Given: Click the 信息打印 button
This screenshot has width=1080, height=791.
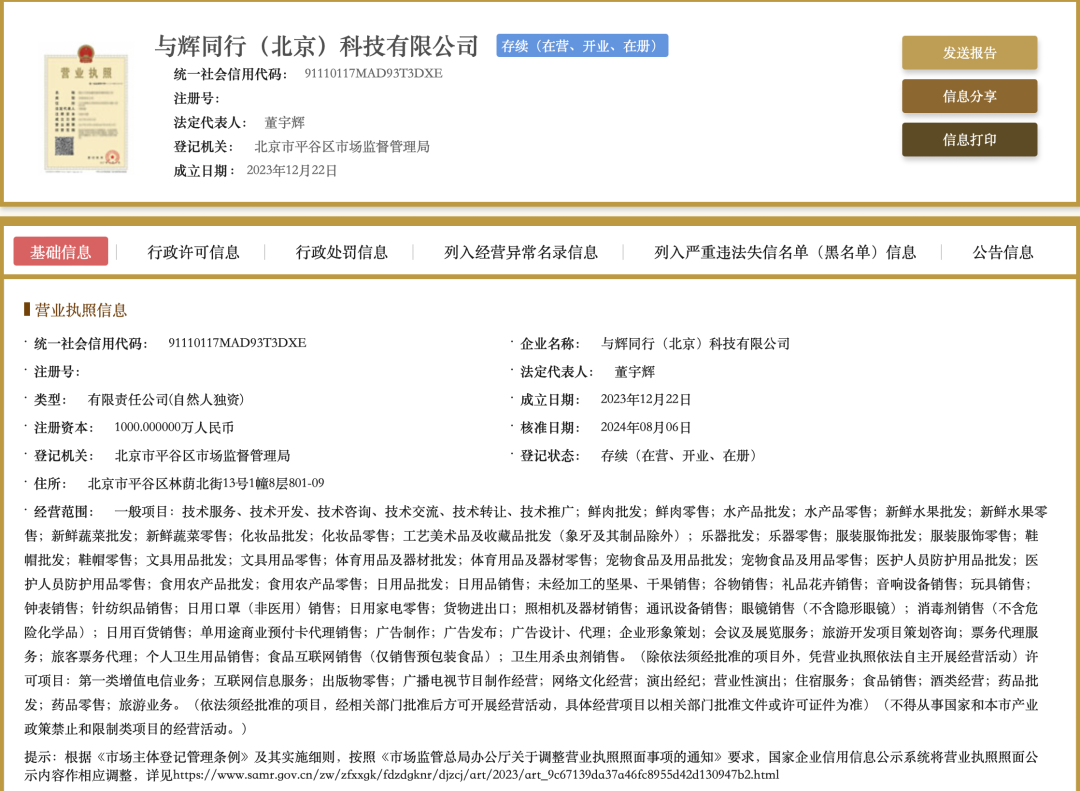Looking at the screenshot, I should pos(969,140).
